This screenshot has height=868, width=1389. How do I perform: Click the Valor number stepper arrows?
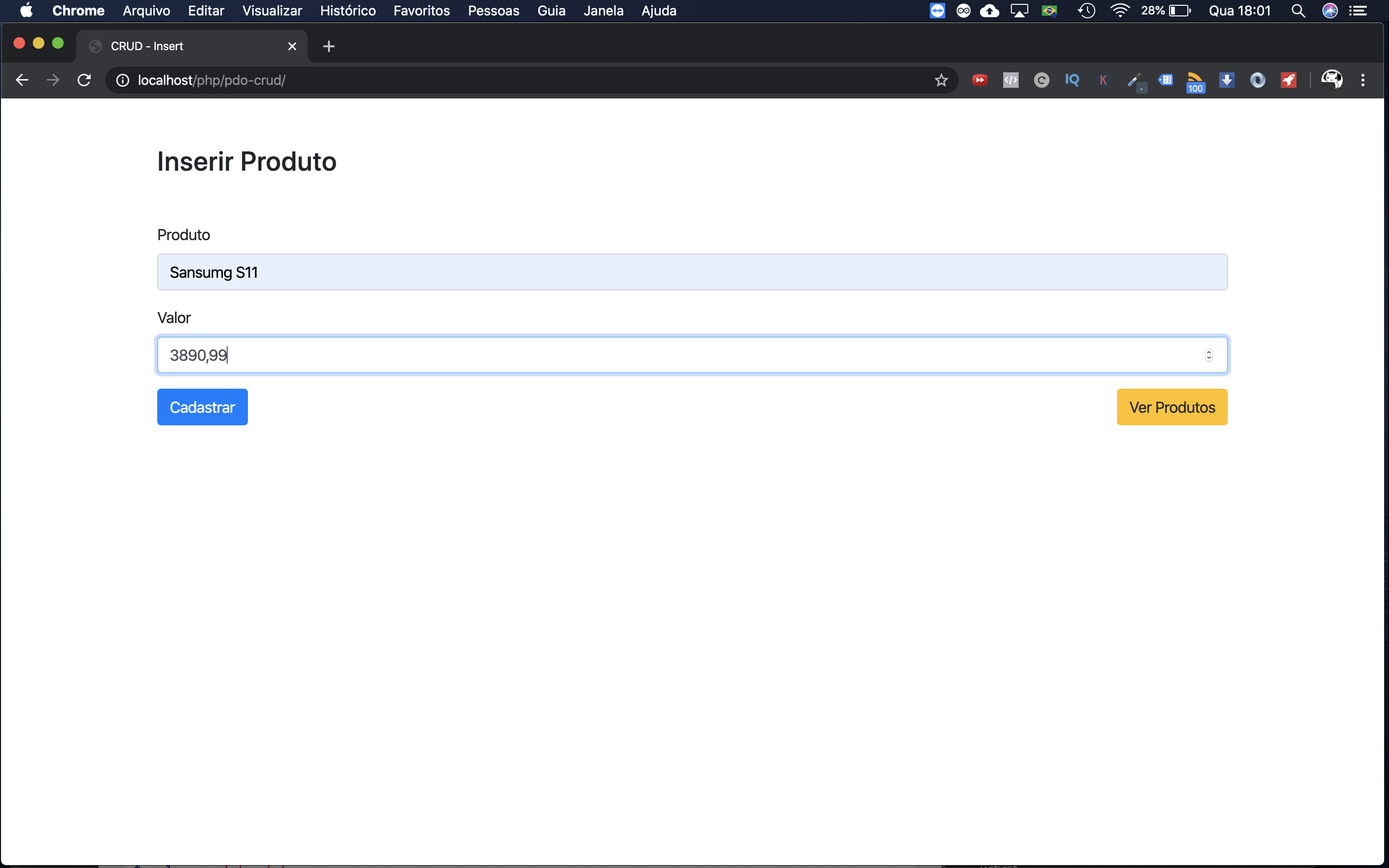pyautogui.click(x=1209, y=355)
